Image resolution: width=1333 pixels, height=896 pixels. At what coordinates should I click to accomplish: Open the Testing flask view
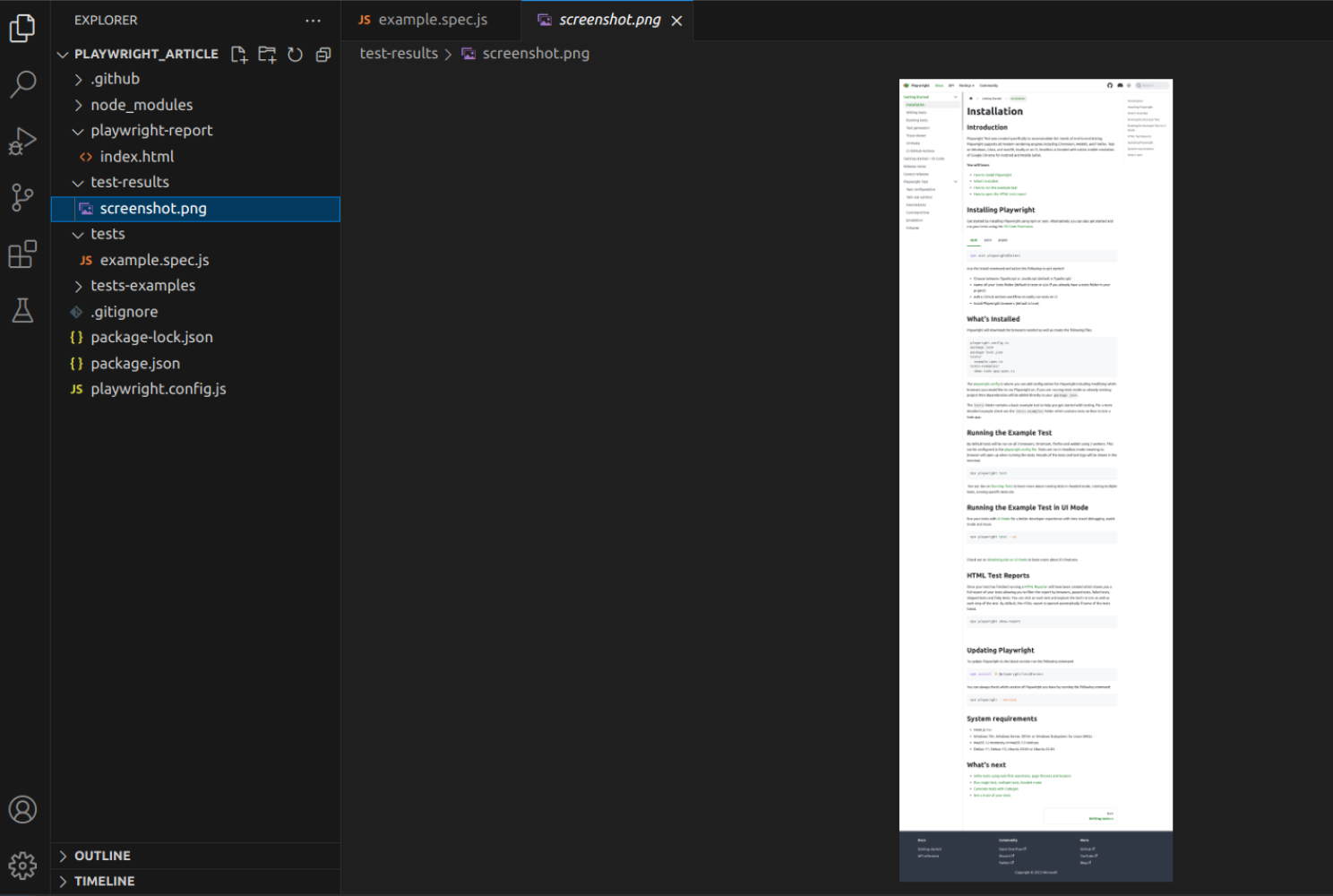point(22,310)
